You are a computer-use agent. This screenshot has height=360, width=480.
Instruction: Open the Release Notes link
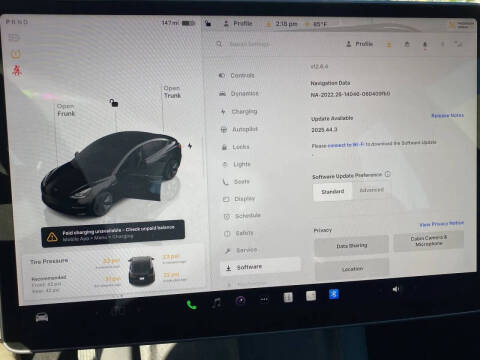coord(447,115)
